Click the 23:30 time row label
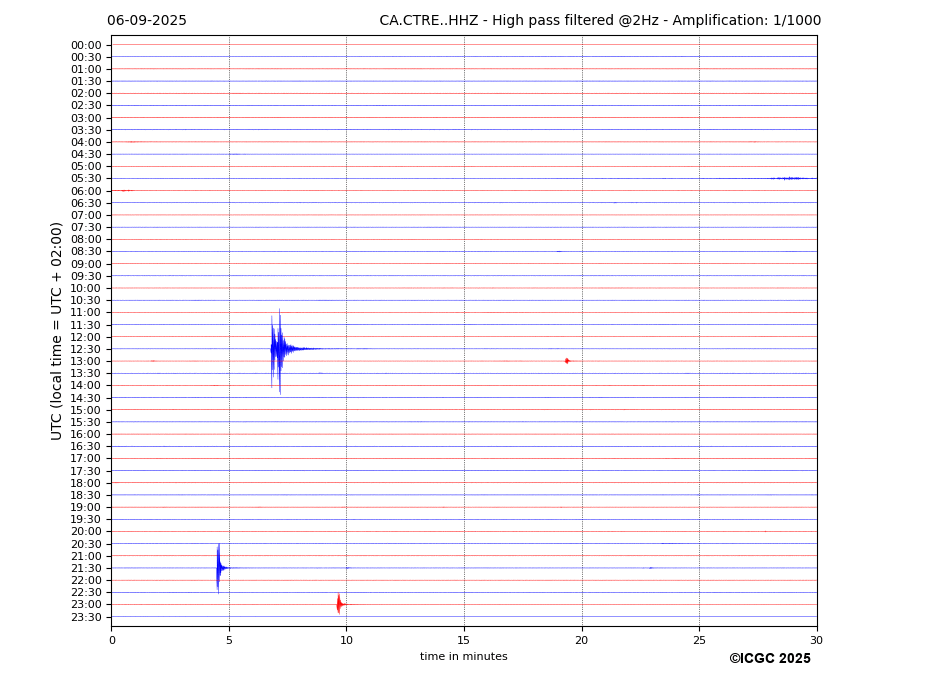927x696 pixels. click(86, 617)
